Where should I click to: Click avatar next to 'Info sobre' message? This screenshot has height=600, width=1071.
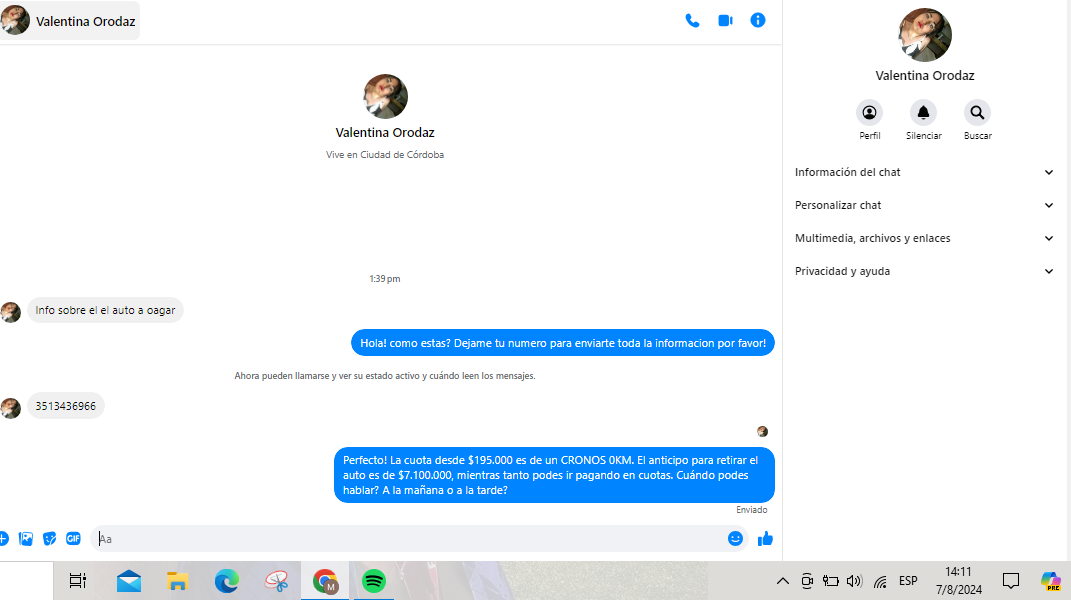pyautogui.click(x=10, y=312)
